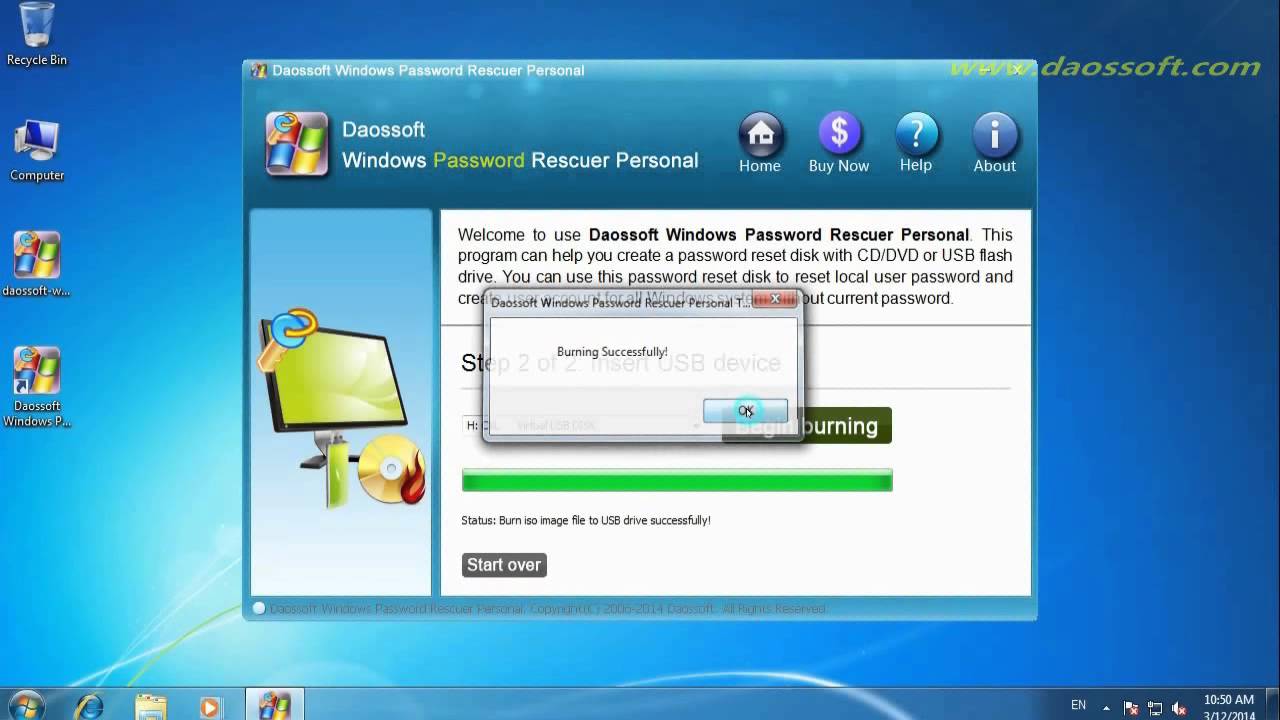Click the welcome paragraph text
The width and height of the screenshot is (1280, 720).
(735, 266)
